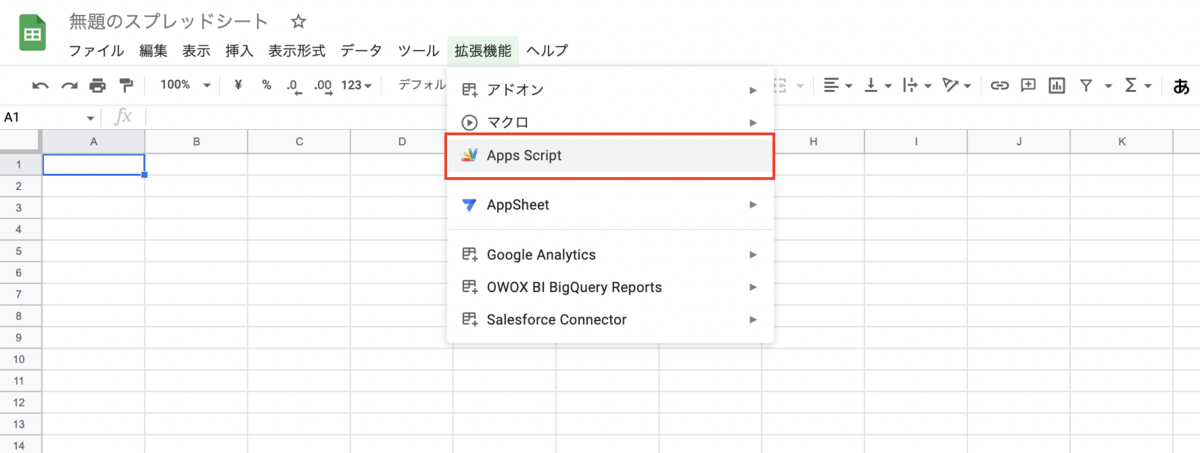The height and width of the screenshot is (453, 1200).
Task: Redo the last undone action
Action: click(69, 86)
